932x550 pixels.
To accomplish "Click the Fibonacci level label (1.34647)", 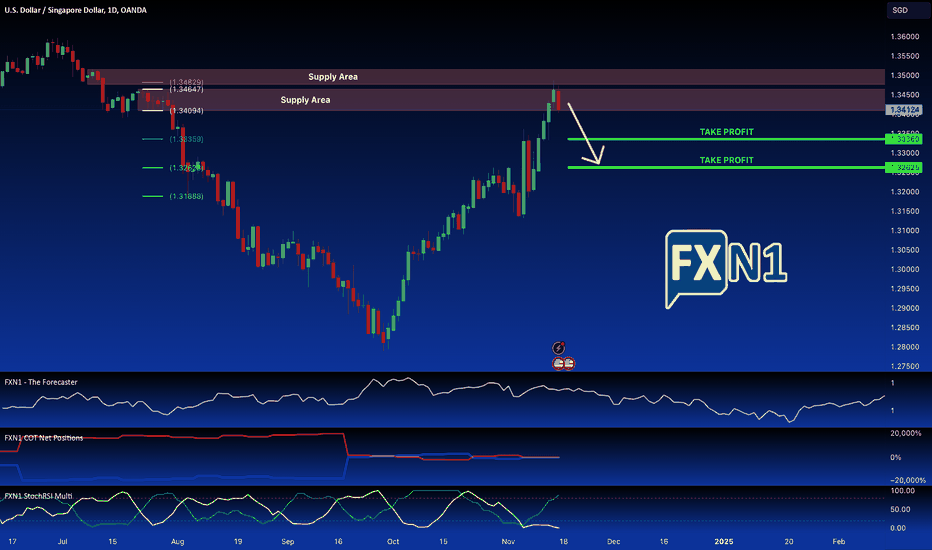I will [x=187, y=89].
